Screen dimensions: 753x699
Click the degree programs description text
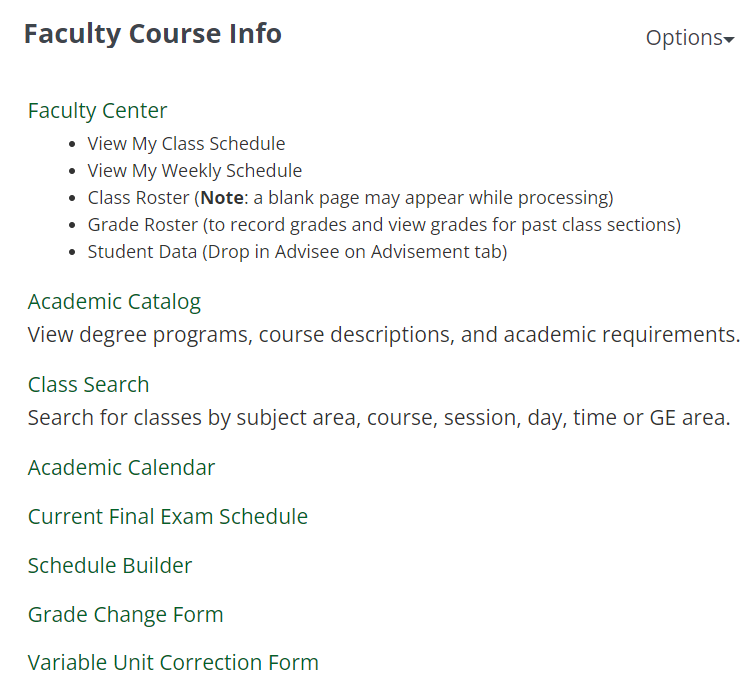[x=384, y=334]
